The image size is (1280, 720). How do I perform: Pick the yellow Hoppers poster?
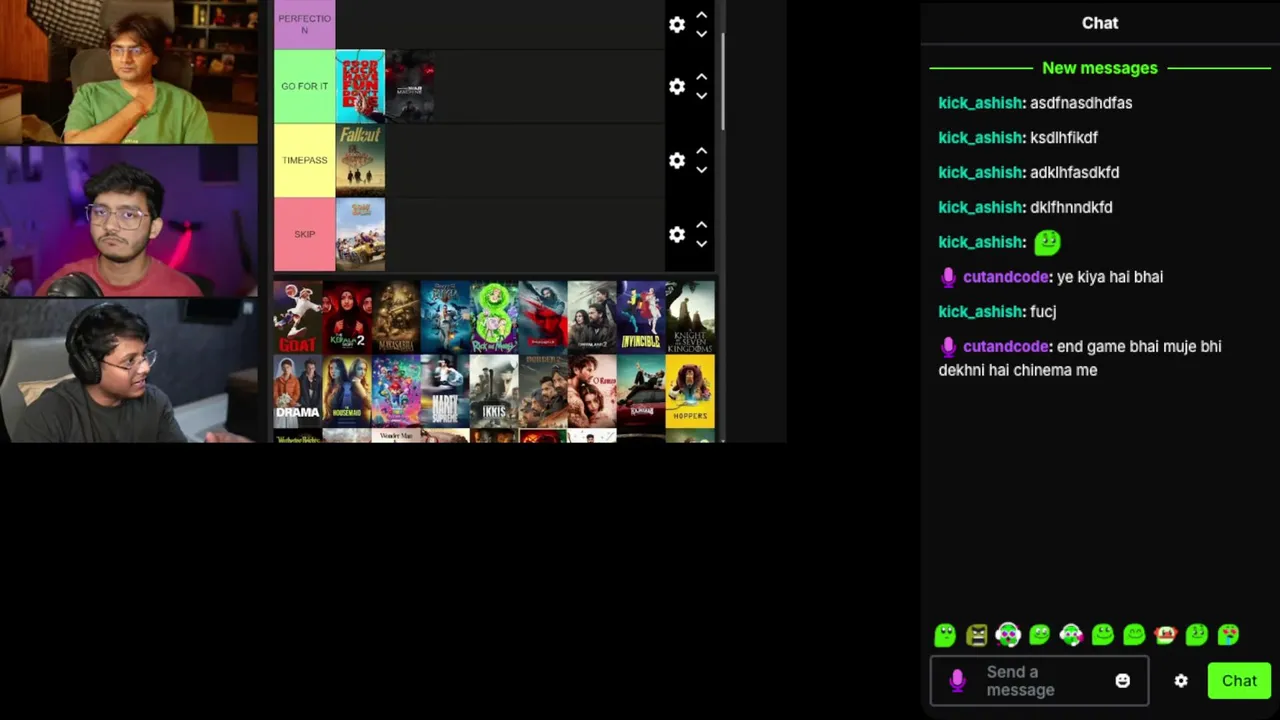point(690,391)
